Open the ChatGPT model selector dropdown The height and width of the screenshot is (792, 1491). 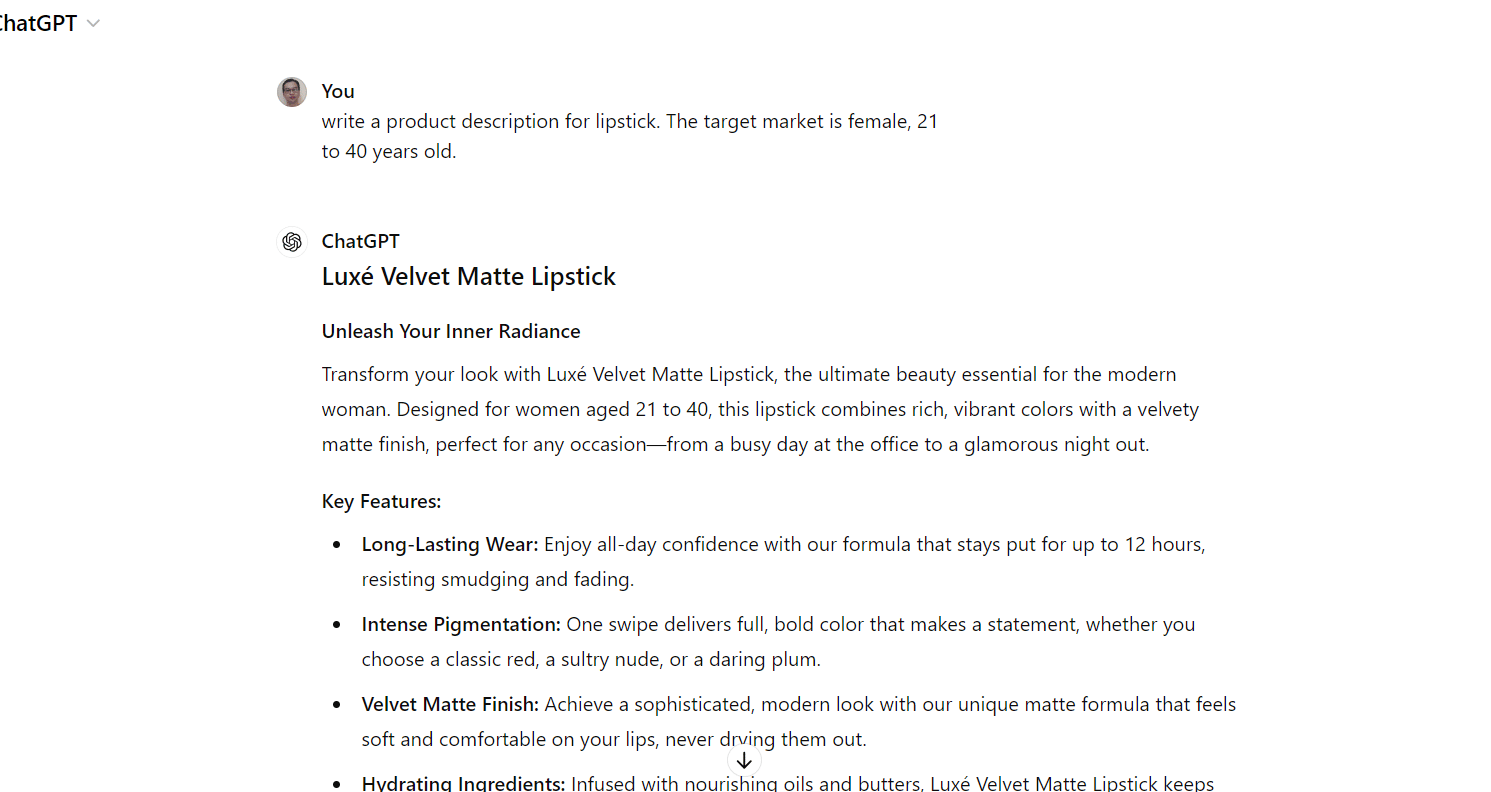40,23
